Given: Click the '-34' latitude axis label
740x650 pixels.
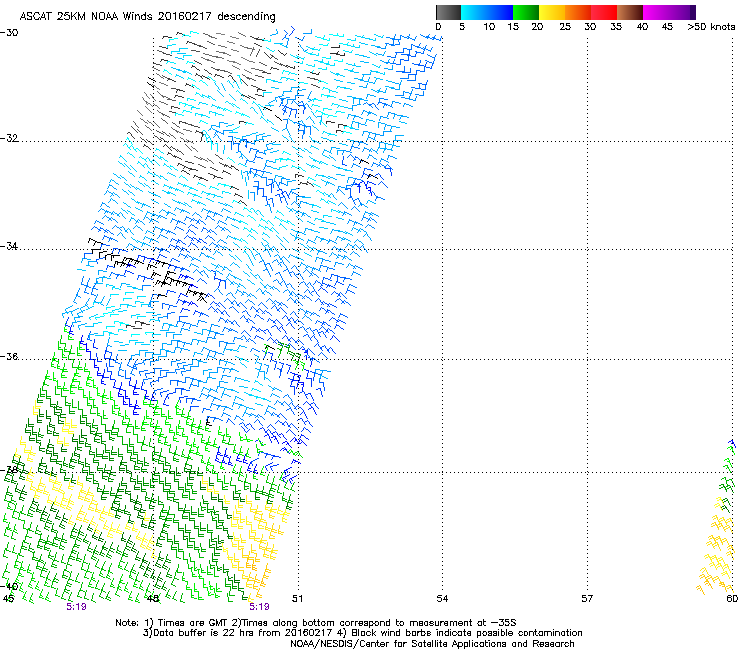Looking at the screenshot, I should coord(9,246).
